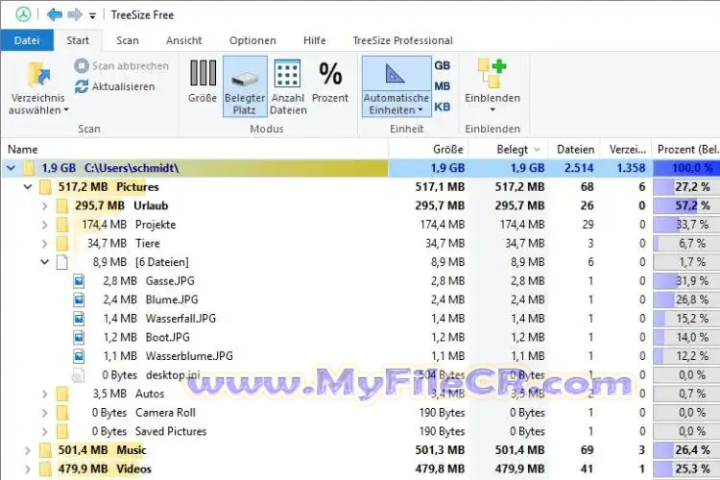Click the Wasserblume.JPG image icon
The width and height of the screenshot is (720, 480).
click(x=79, y=356)
